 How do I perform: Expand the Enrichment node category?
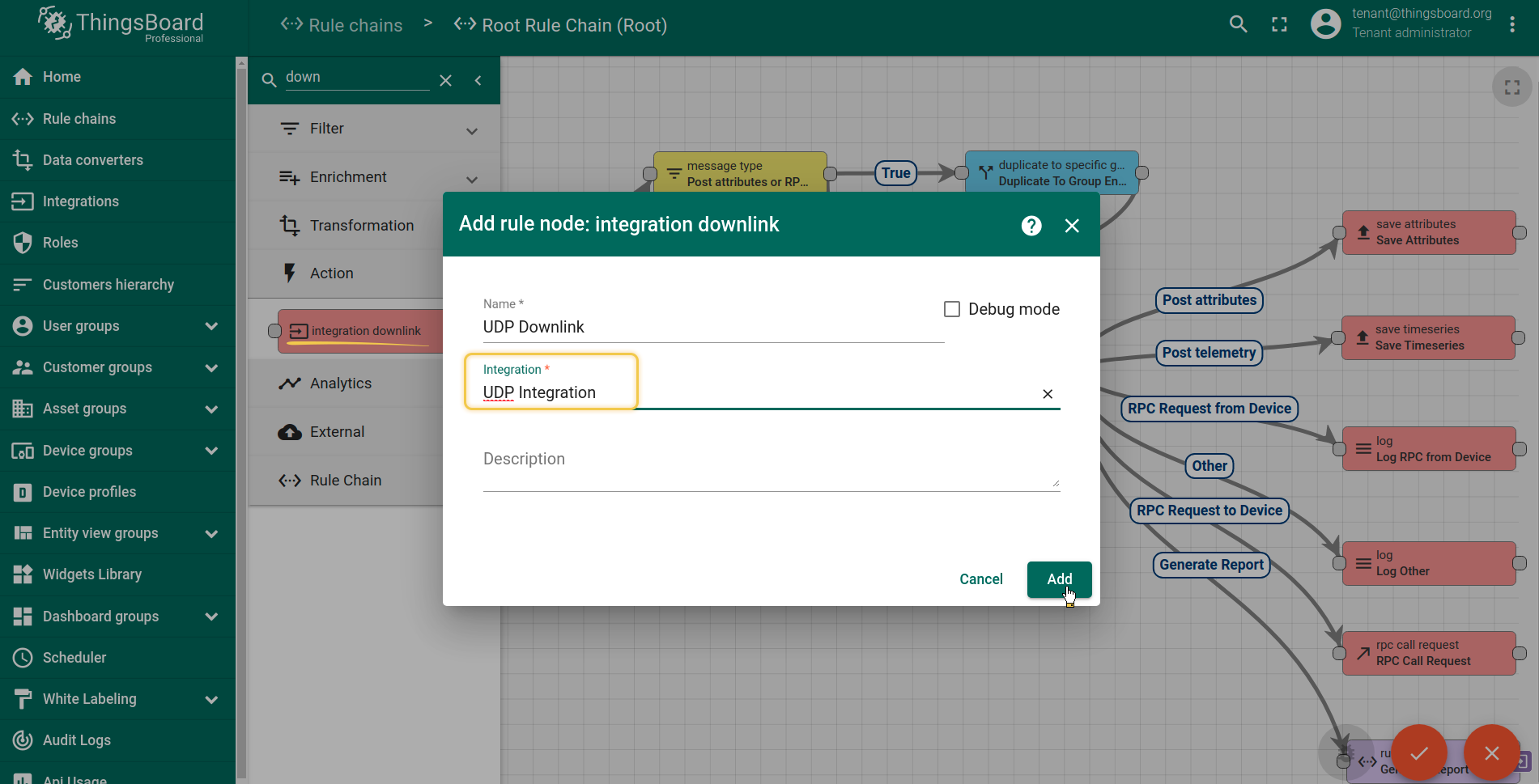[472, 178]
